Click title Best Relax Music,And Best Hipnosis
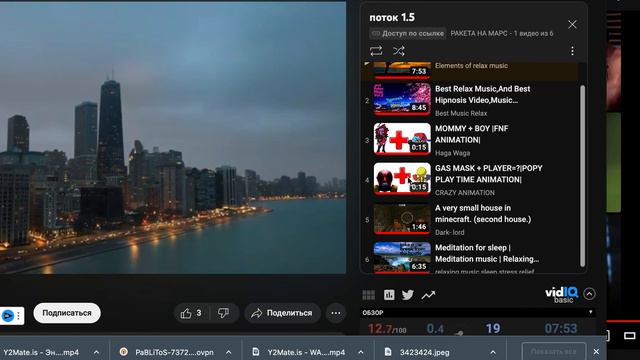Viewport: 640px width, 360px height. pos(482,94)
